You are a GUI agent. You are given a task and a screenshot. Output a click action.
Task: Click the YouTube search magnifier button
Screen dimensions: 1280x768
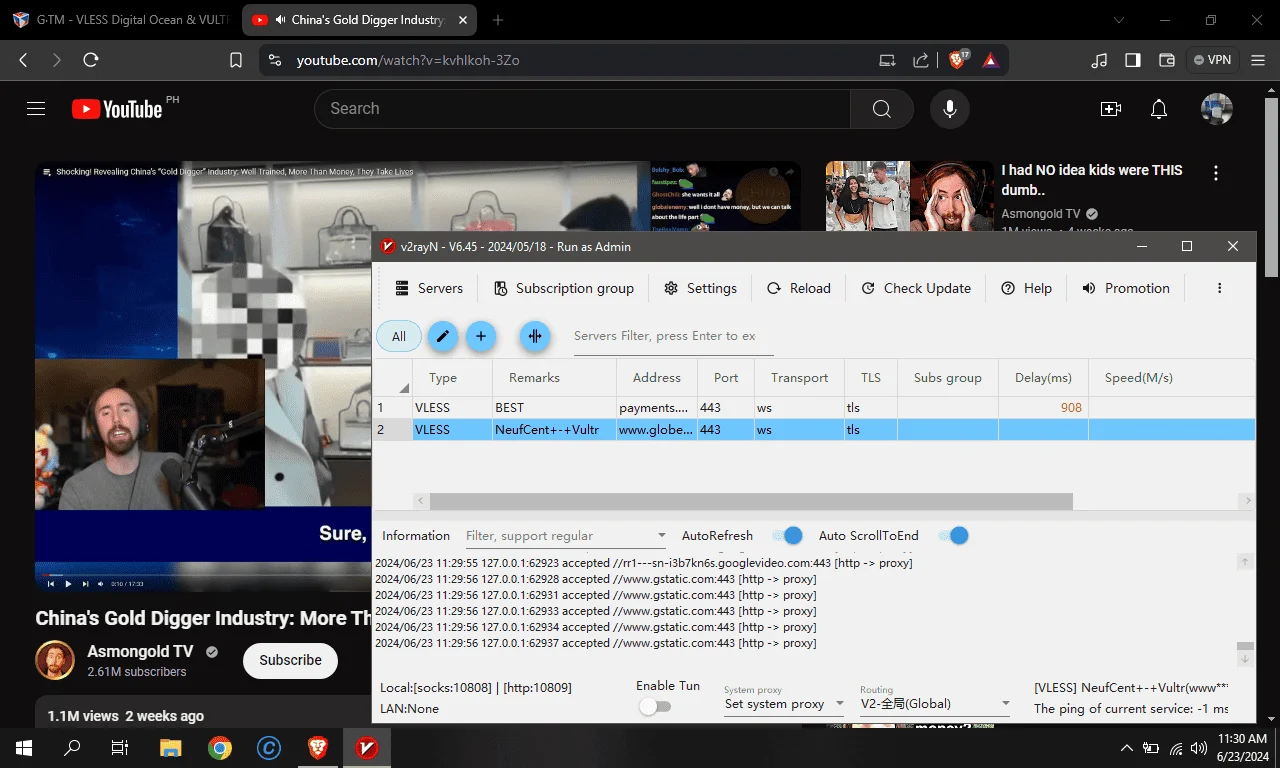pos(881,109)
